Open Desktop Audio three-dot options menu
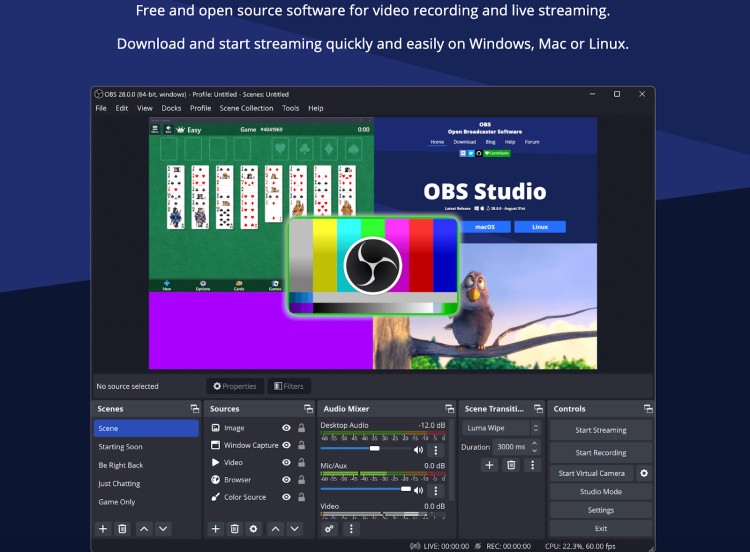This screenshot has height=552, width=750. (436, 450)
